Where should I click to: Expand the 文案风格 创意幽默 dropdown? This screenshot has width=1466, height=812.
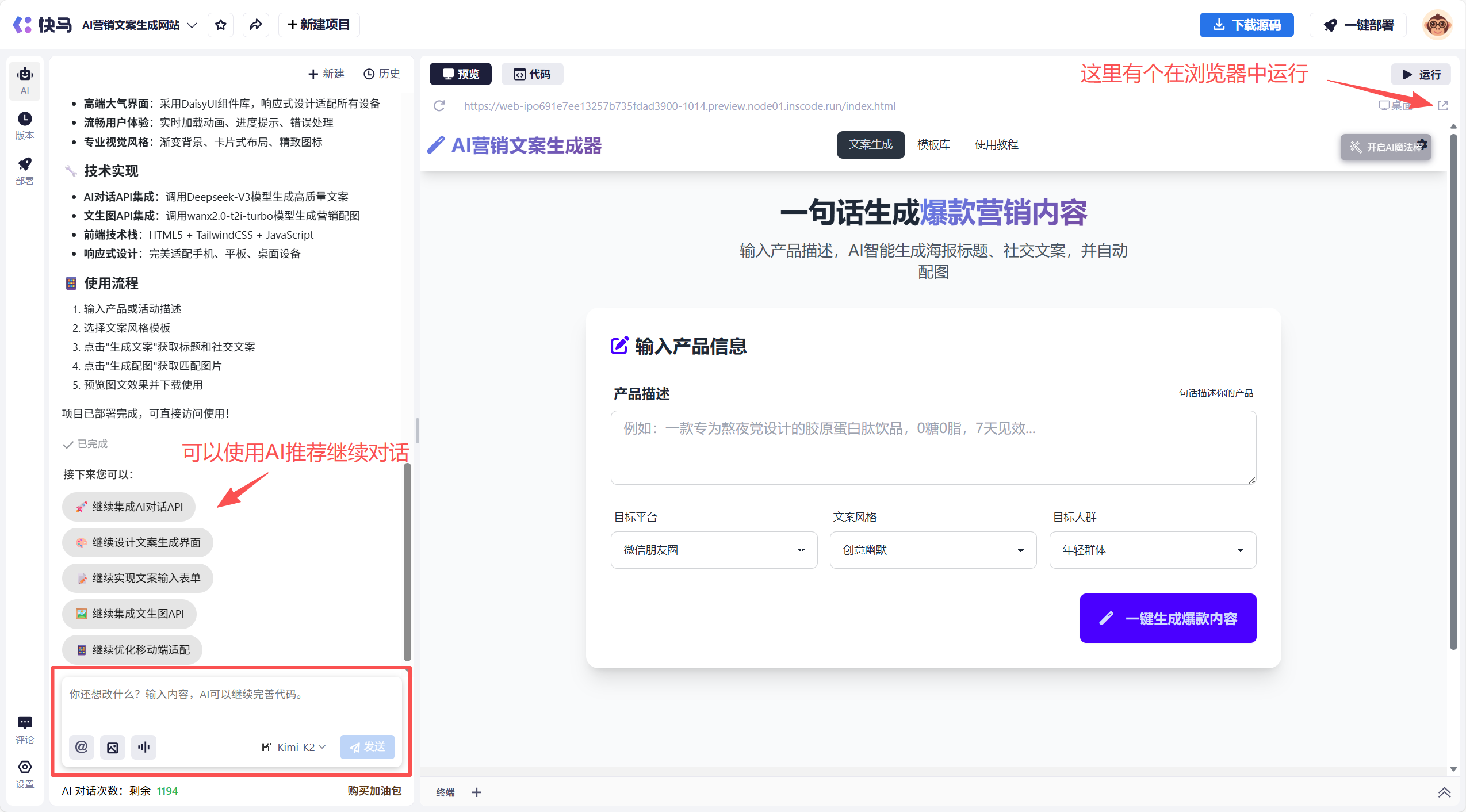pyautogui.click(x=933, y=550)
